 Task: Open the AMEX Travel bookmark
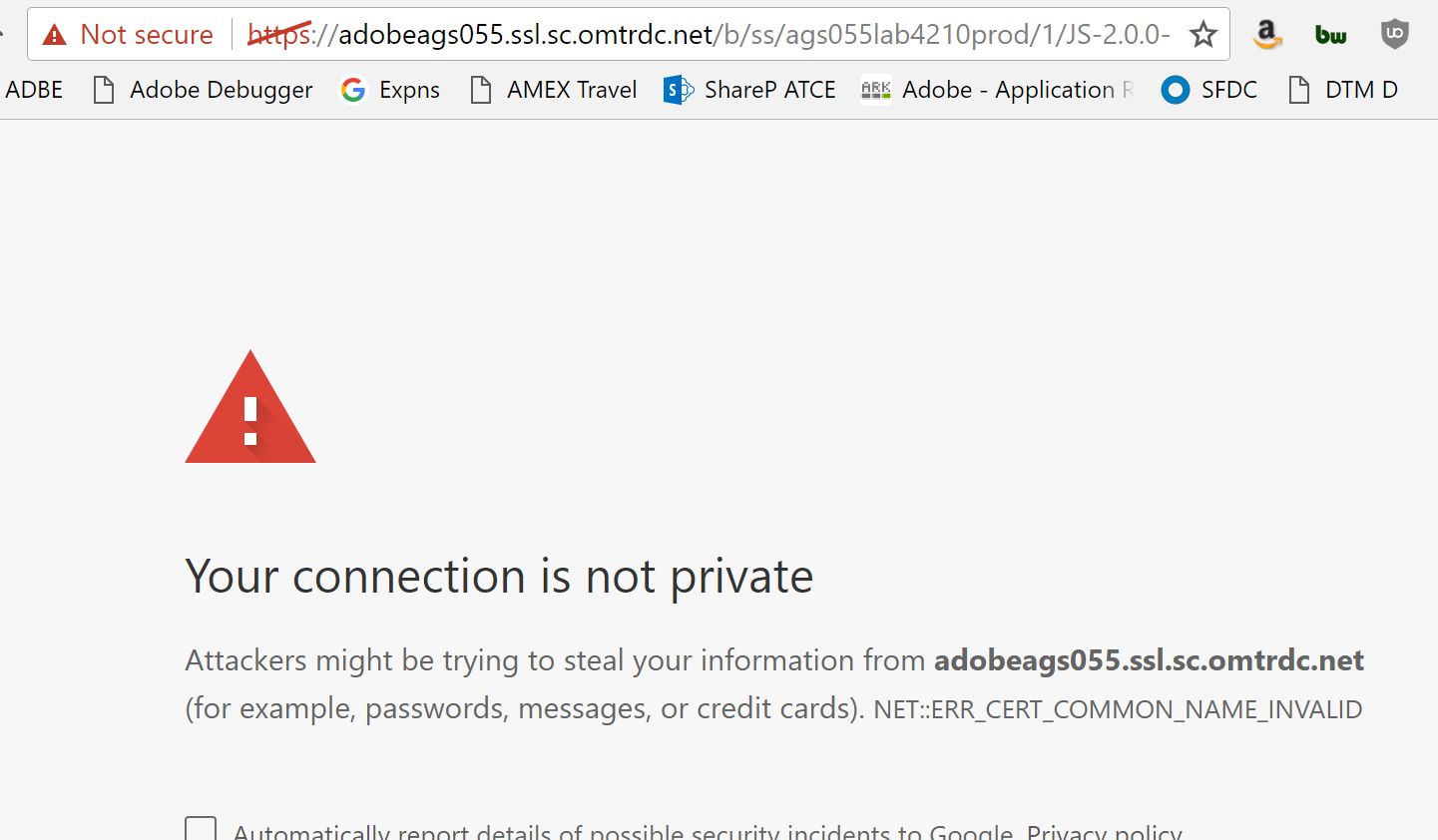coord(554,90)
